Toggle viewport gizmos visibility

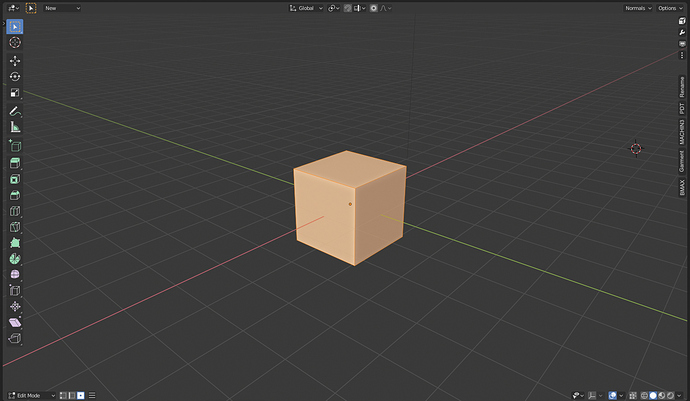click(592, 395)
